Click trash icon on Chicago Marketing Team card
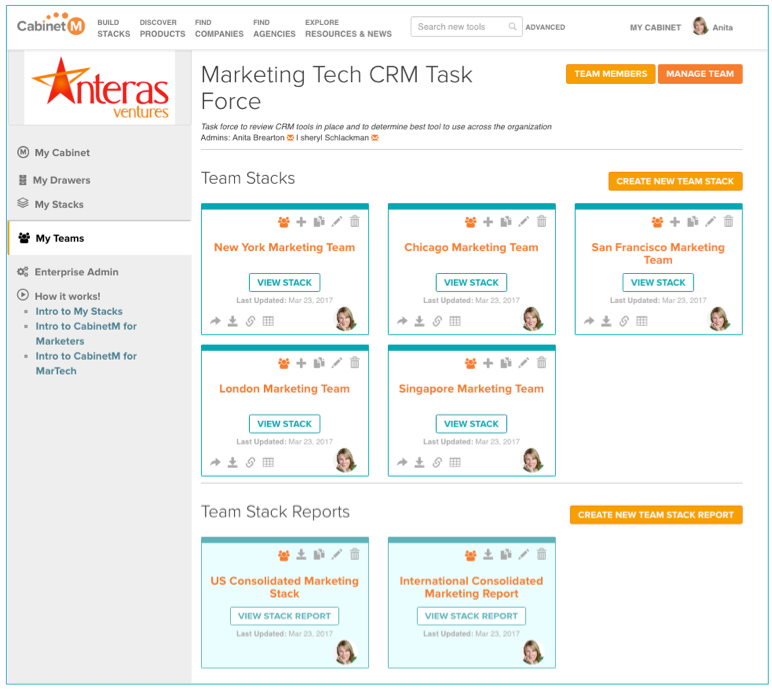Viewport: 772px width, 689px height. [542, 222]
